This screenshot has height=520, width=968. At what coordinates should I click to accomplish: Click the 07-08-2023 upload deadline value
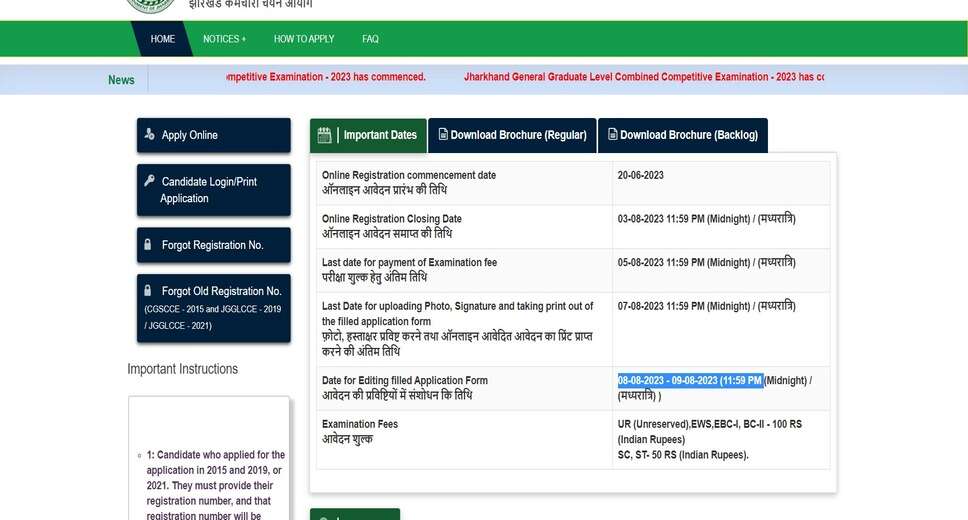pos(706,306)
